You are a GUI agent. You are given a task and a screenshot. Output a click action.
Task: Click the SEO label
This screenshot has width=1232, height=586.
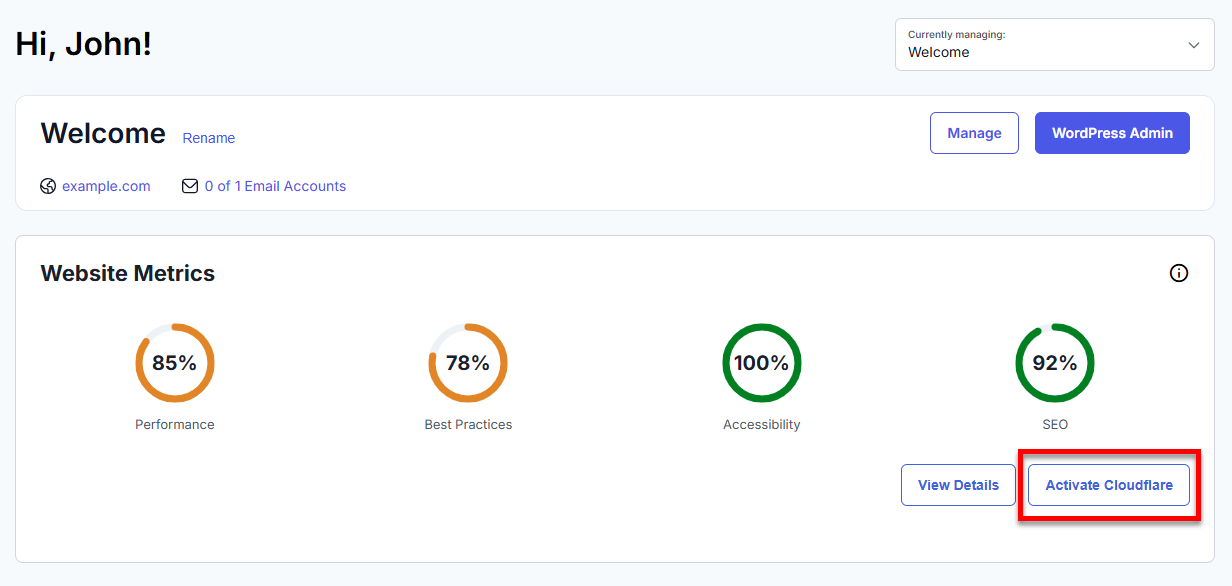(1055, 424)
